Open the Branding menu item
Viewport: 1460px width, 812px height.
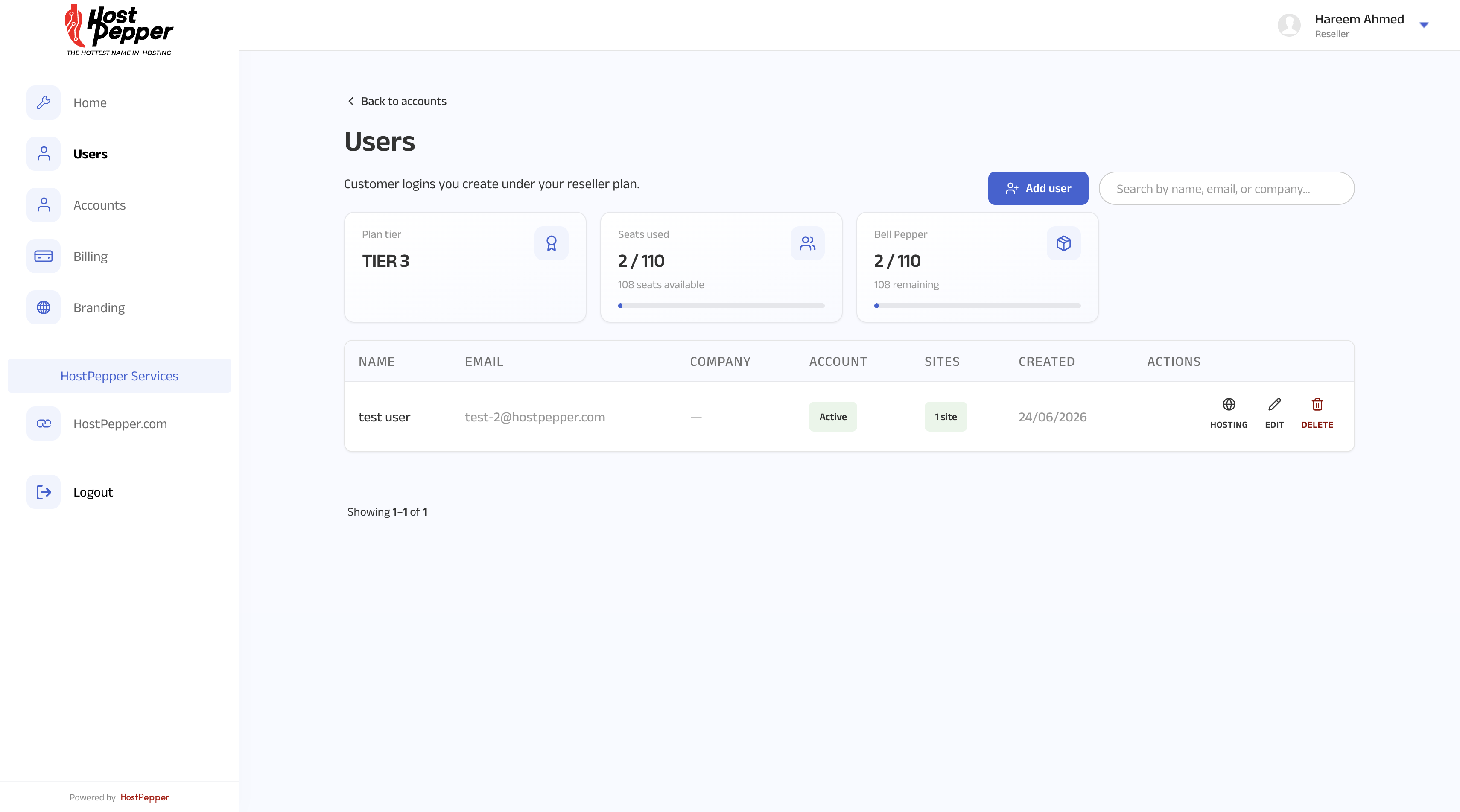[x=99, y=308]
